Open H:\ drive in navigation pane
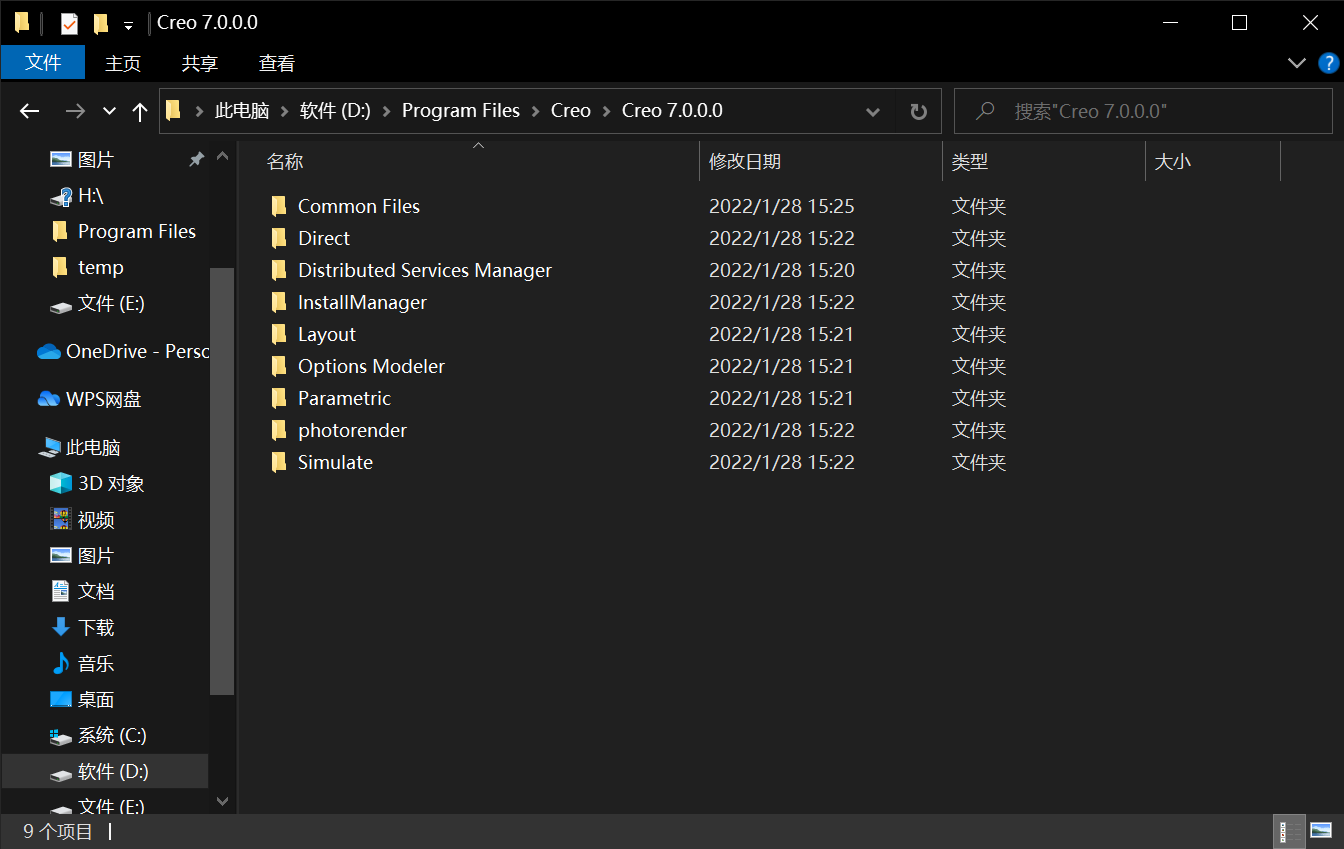 pyautogui.click(x=91, y=195)
